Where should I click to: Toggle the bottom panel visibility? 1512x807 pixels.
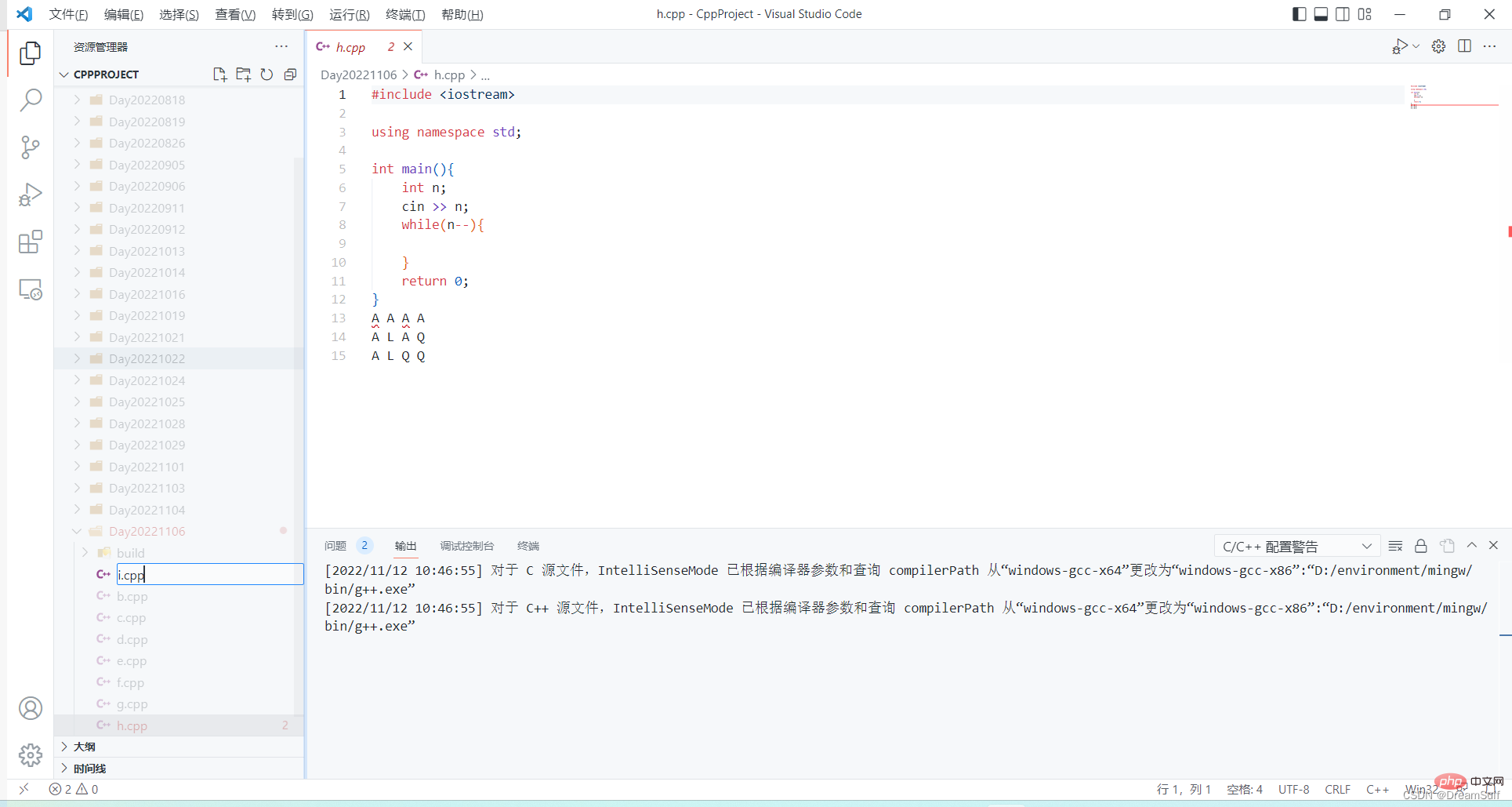[x=1321, y=14]
